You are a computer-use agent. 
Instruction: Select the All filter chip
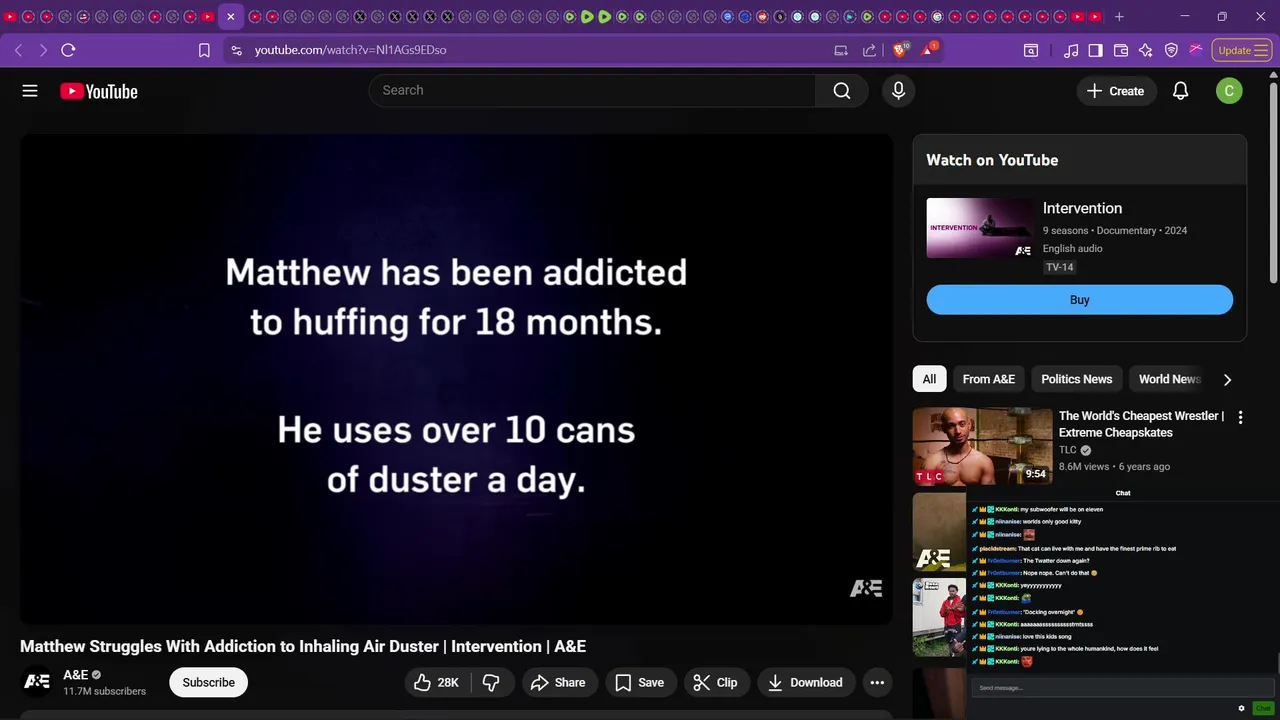(x=929, y=379)
